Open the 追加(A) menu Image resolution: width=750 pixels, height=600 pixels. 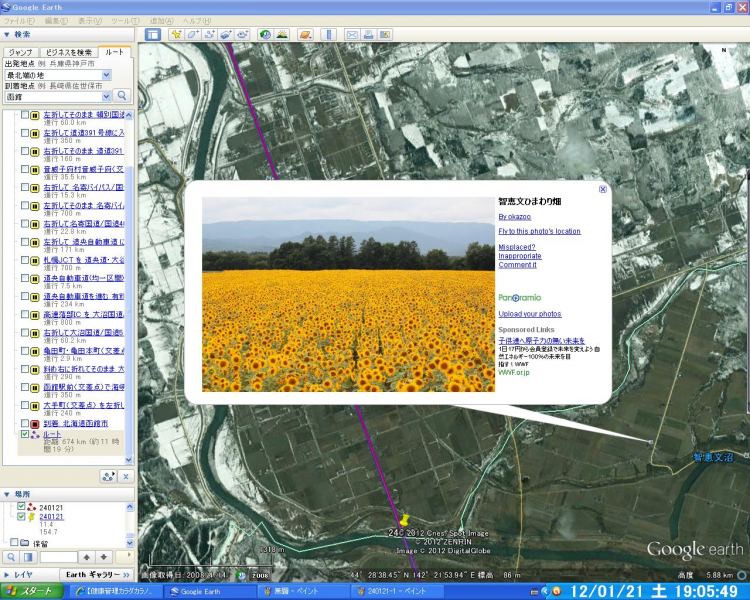[162, 21]
